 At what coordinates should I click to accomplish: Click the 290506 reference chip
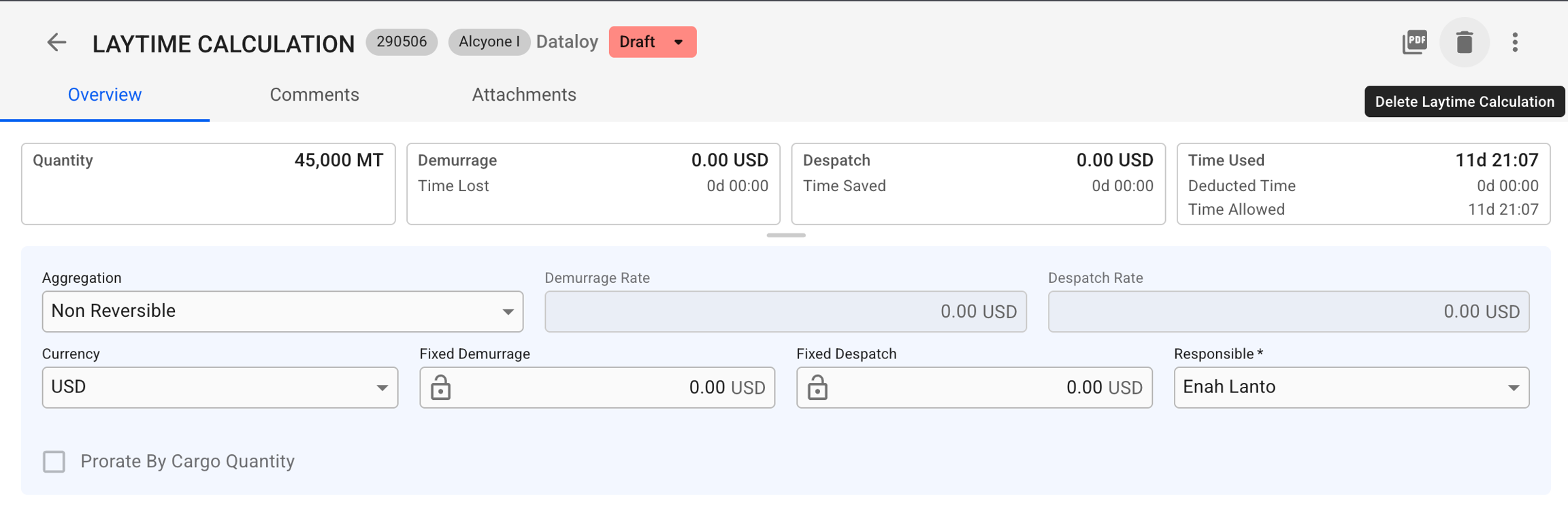pyautogui.click(x=402, y=42)
